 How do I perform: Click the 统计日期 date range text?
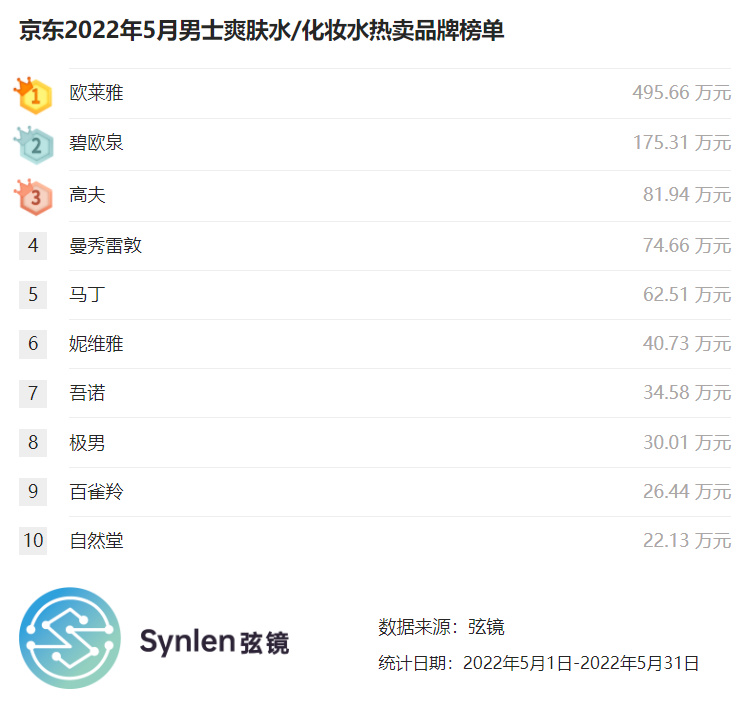pos(539,663)
